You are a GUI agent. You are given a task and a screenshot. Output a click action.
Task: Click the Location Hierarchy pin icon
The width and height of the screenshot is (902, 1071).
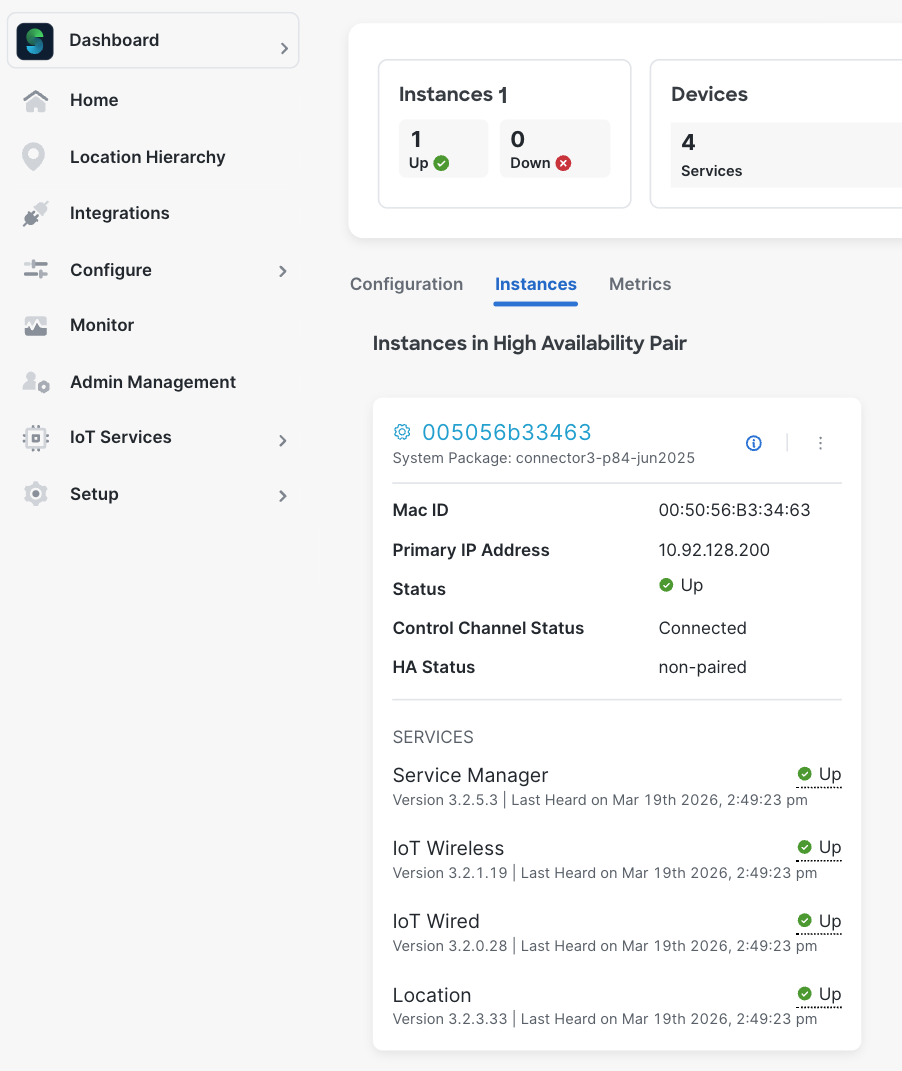(x=34, y=157)
